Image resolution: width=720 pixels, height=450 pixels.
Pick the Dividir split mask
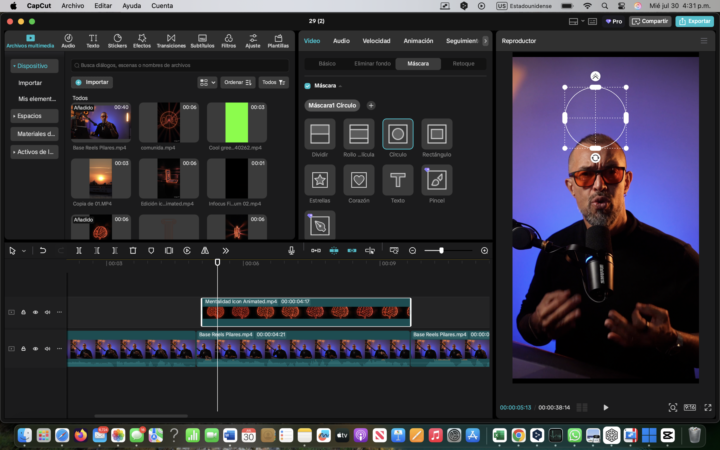click(320, 134)
